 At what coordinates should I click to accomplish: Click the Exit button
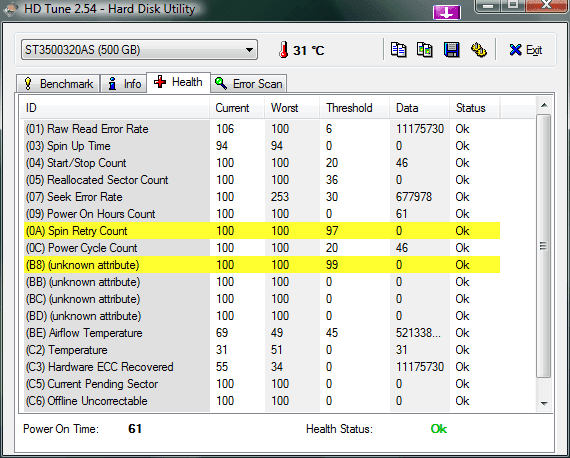pos(526,50)
